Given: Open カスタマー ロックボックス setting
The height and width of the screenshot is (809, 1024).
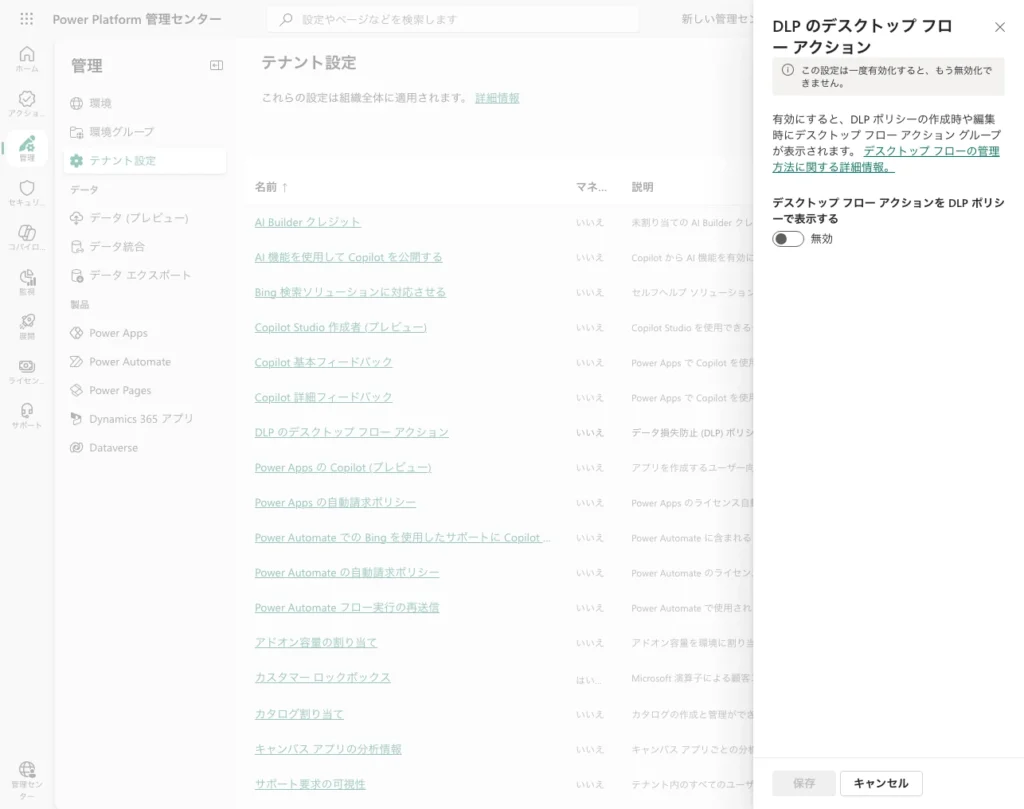Looking at the screenshot, I should pos(323,678).
